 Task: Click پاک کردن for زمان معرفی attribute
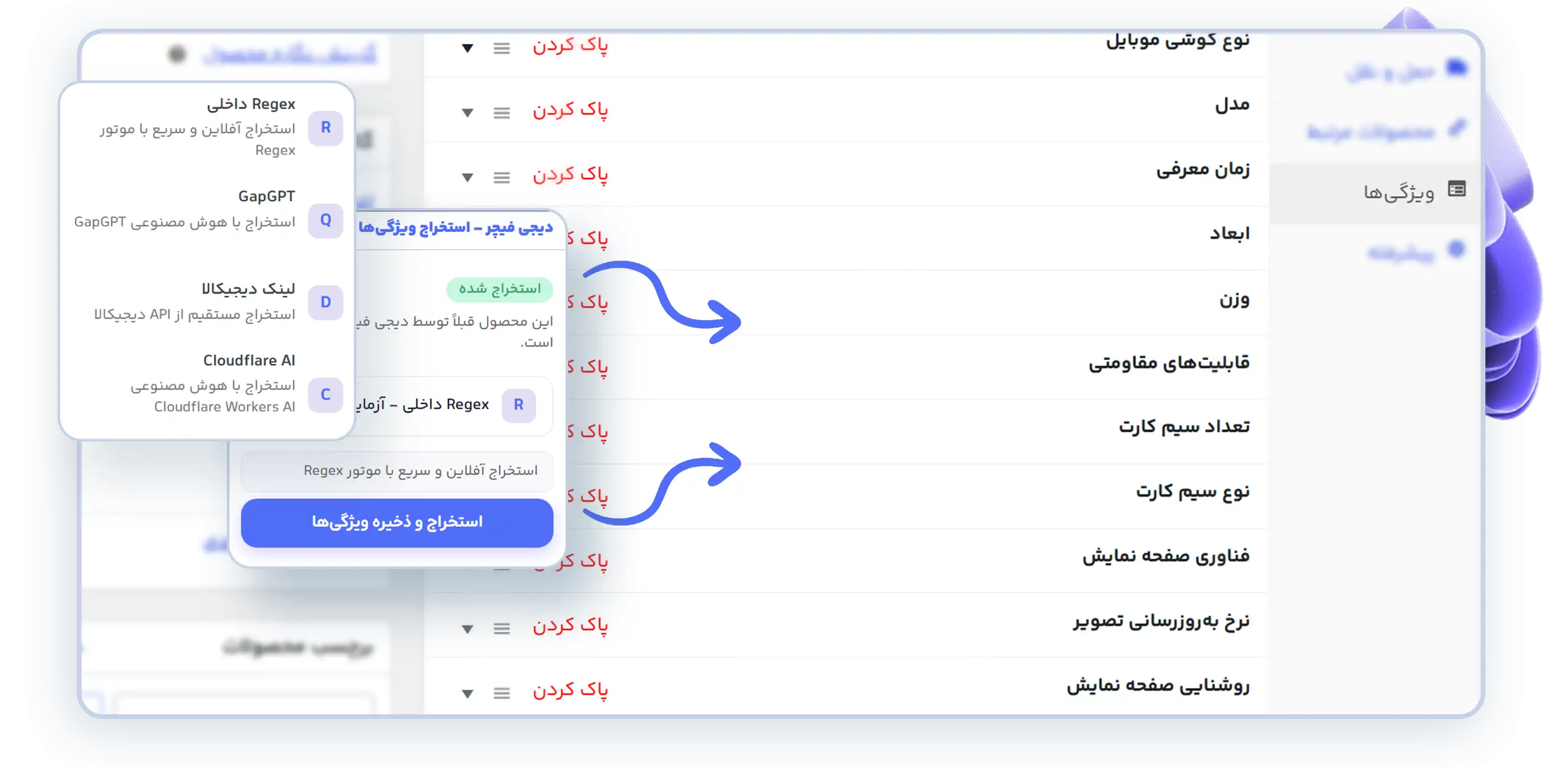click(570, 175)
